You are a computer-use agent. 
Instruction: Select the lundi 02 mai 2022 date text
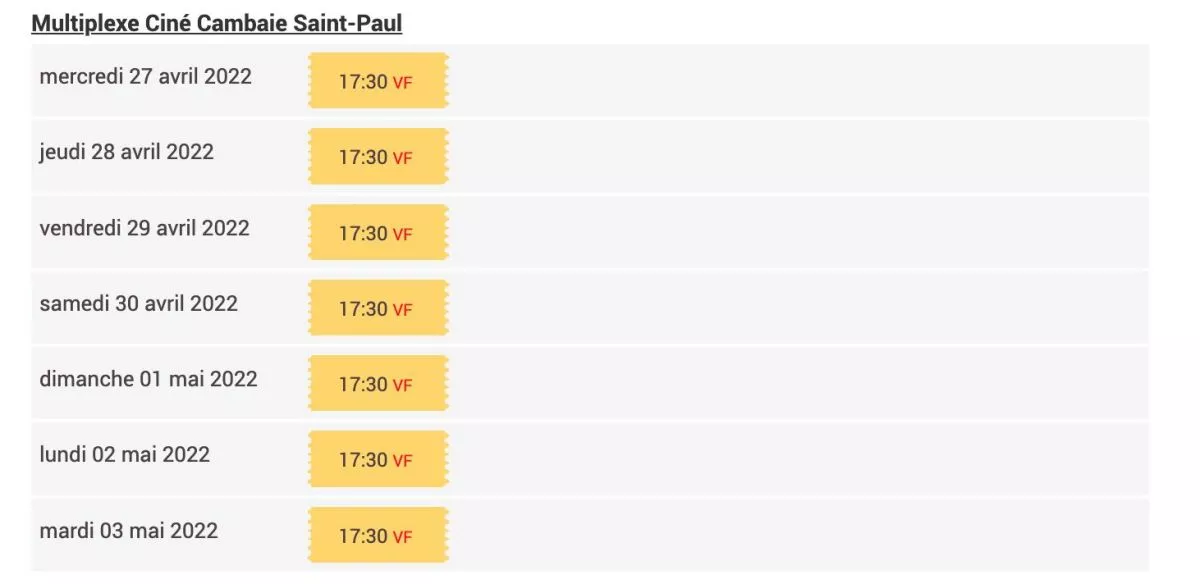(125, 455)
